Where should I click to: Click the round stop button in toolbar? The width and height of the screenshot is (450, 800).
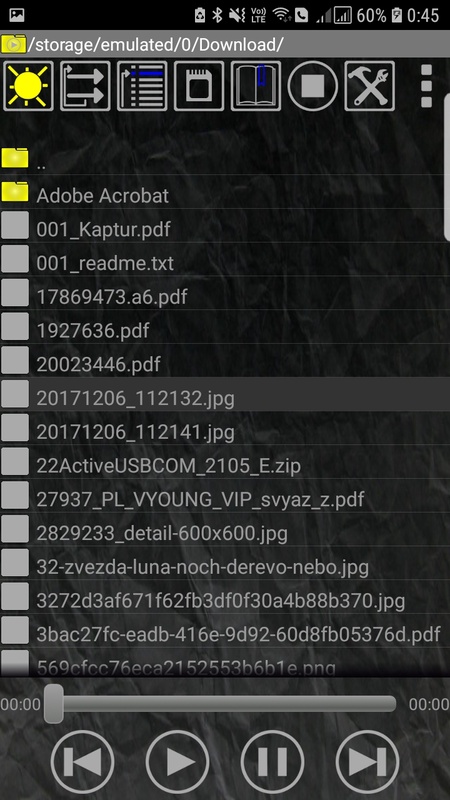313,86
